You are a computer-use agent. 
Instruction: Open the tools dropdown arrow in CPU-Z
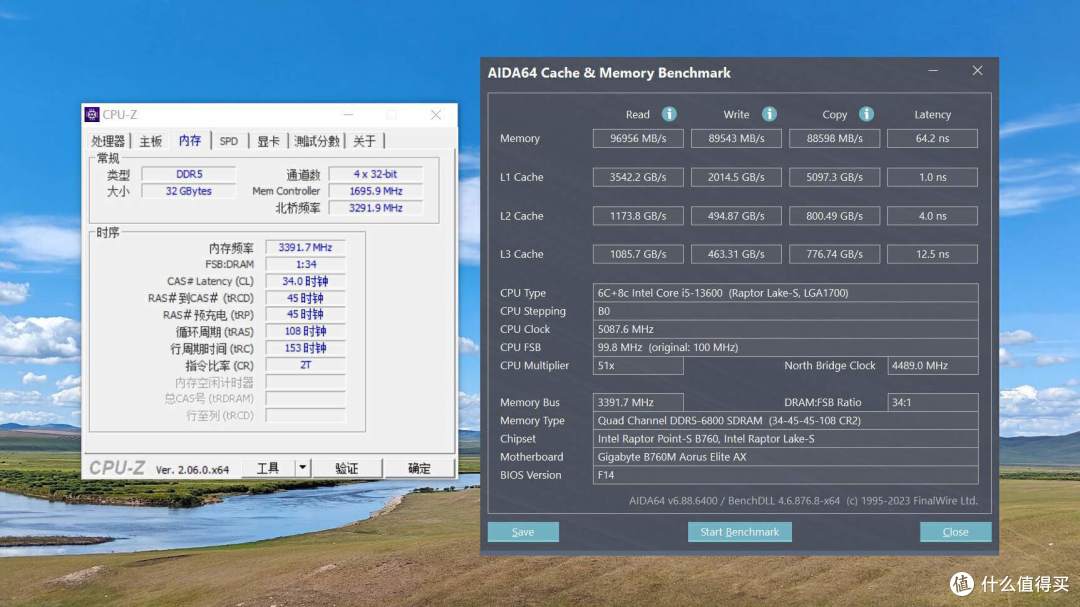coord(302,468)
